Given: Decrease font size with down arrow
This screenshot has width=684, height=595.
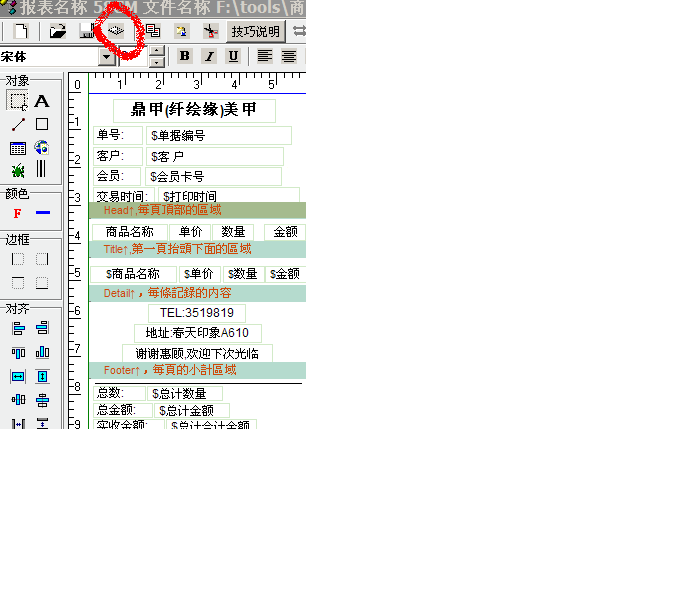Looking at the screenshot, I should pos(156,63).
